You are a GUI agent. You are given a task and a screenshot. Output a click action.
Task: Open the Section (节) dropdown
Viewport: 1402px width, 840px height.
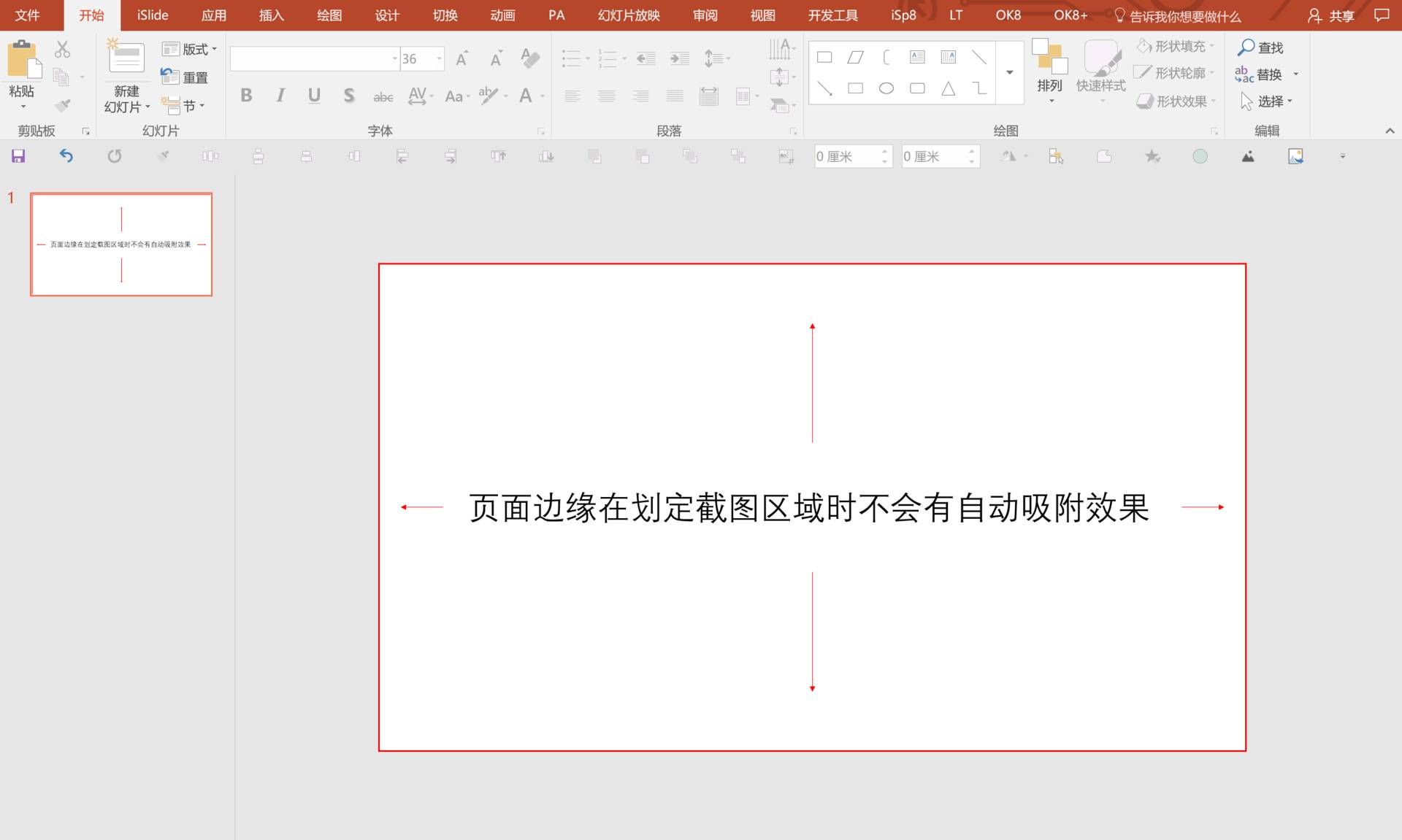pyautogui.click(x=184, y=106)
